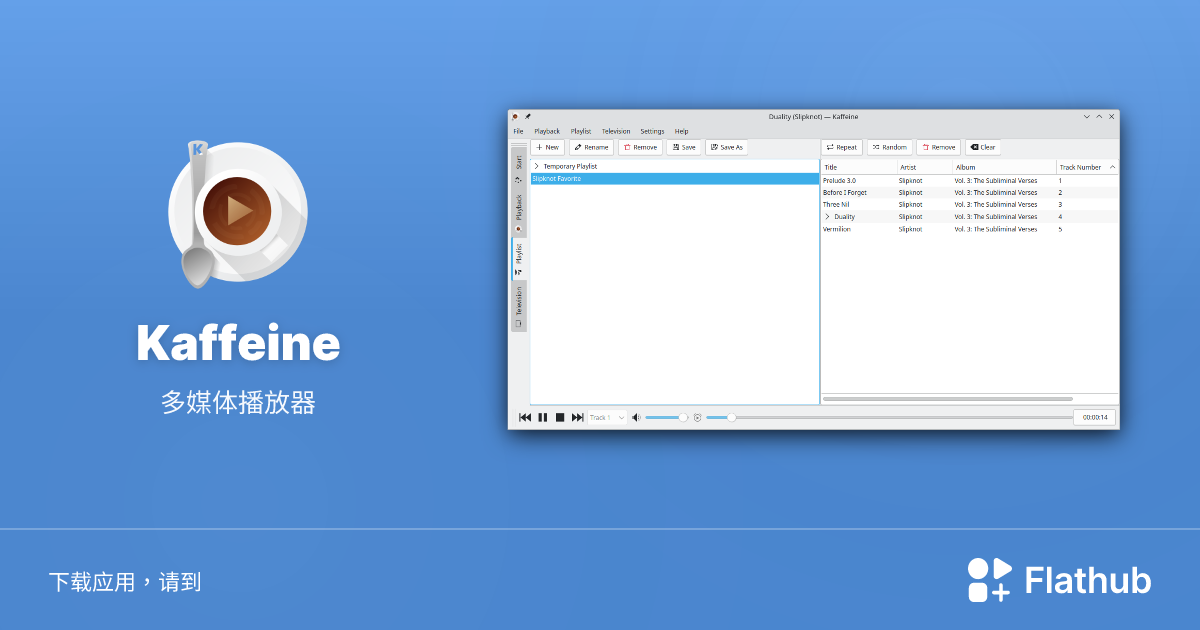
Task: Switch to the Playback sidebar tab
Action: point(518,213)
